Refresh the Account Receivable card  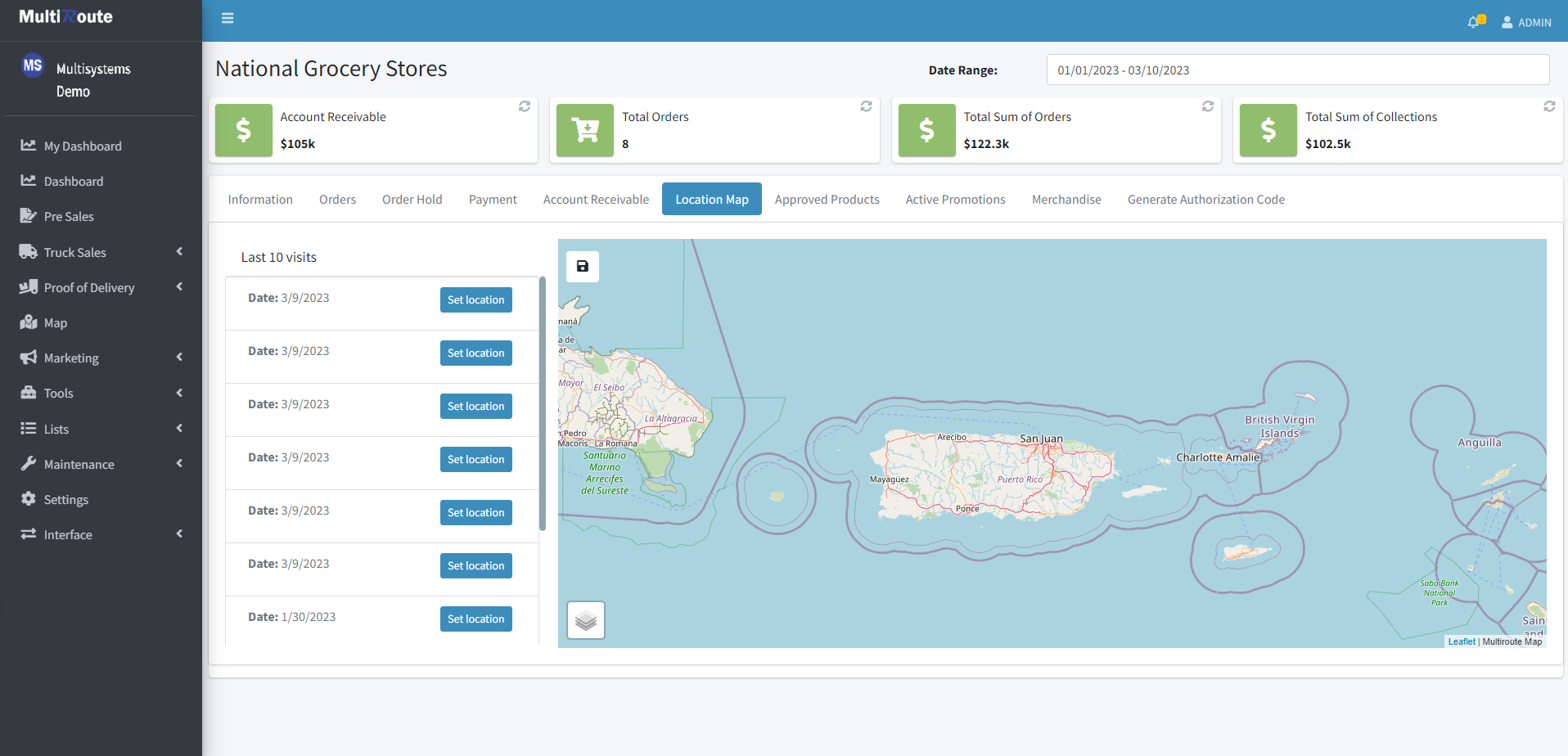click(x=525, y=106)
